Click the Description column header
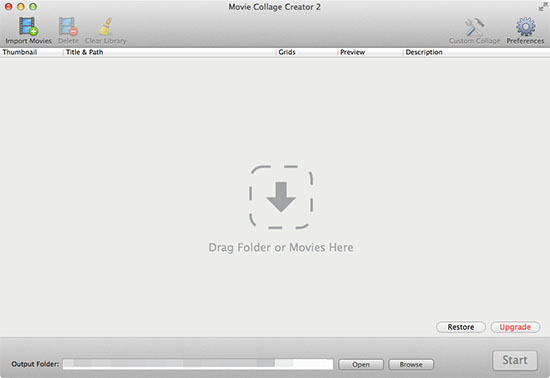 click(x=424, y=52)
